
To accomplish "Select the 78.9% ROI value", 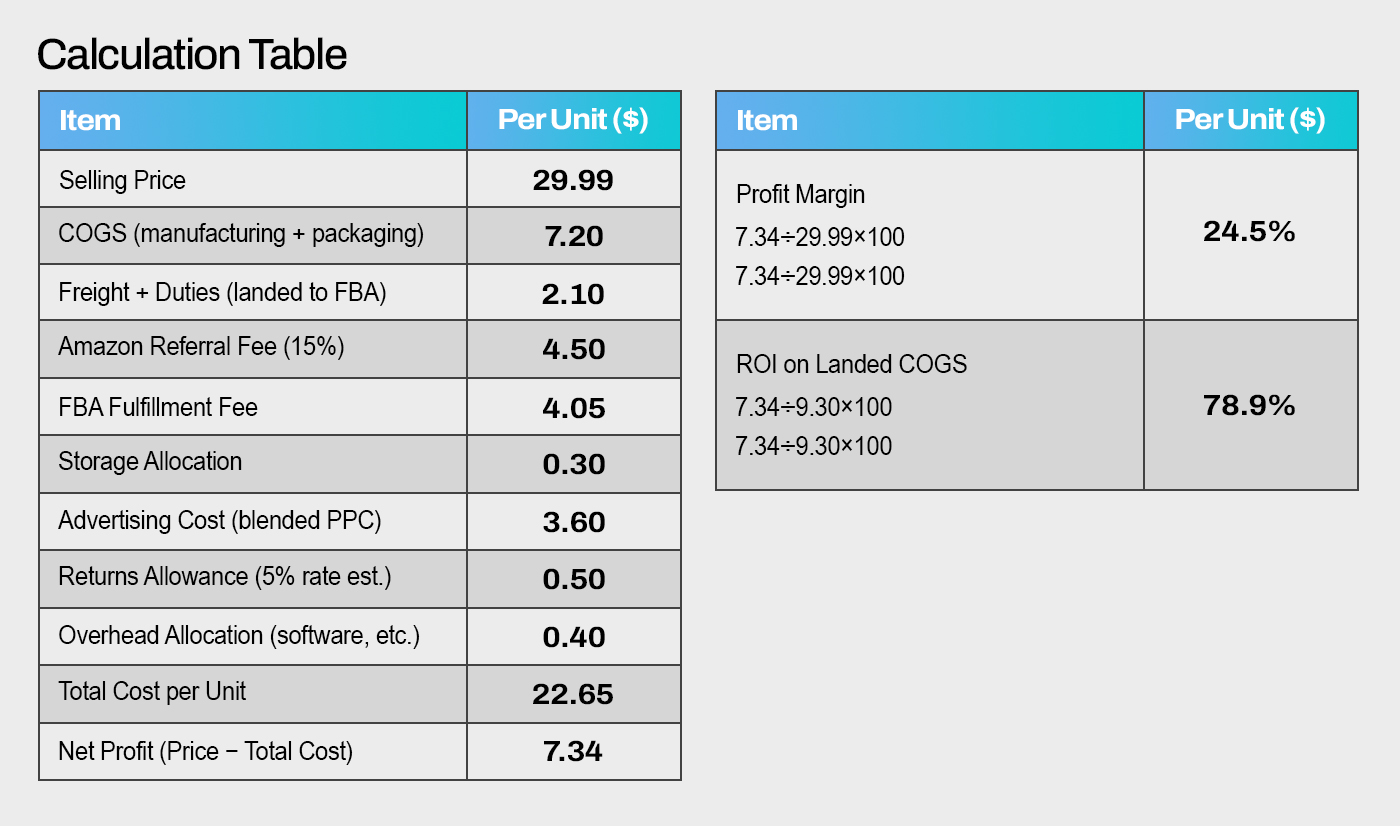I will [1249, 405].
